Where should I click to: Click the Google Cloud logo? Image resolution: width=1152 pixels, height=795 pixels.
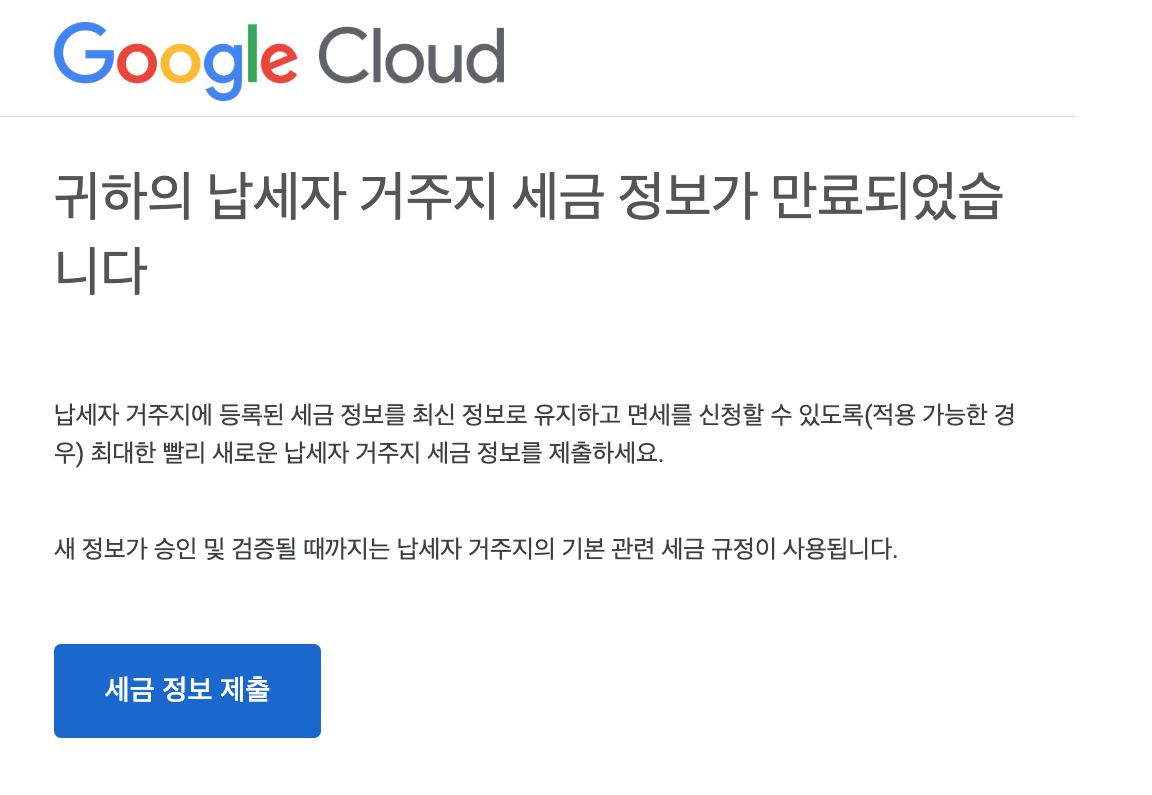pyautogui.click(x=280, y=57)
